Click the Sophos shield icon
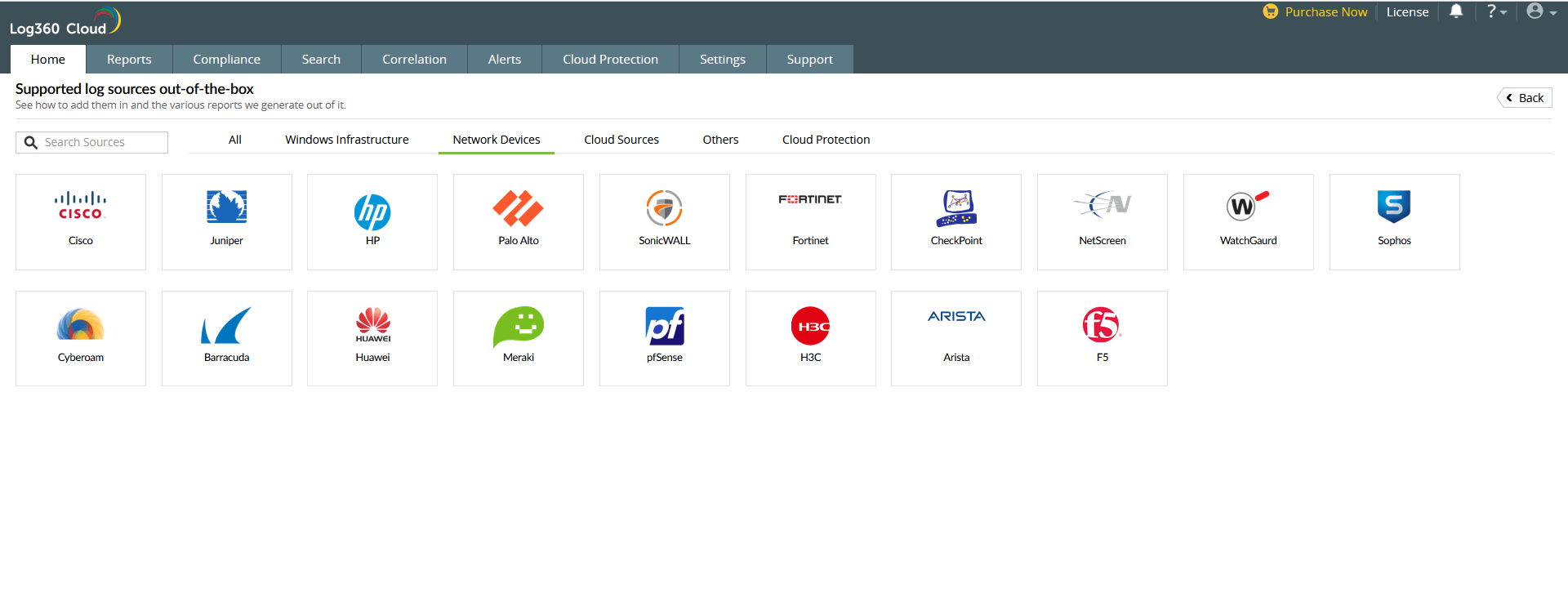 click(x=1393, y=207)
